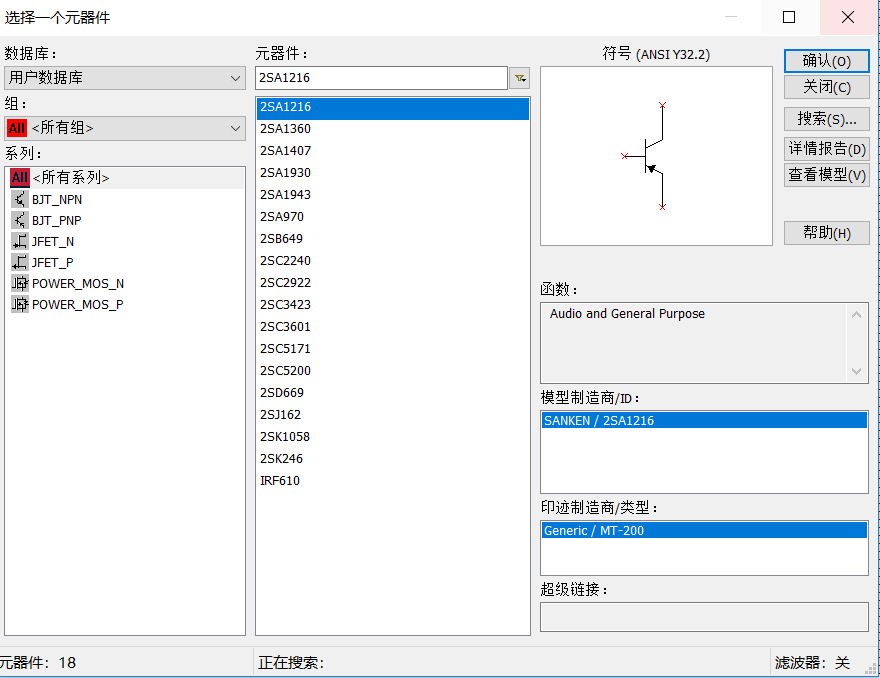The width and height of the screenshot is (880, 678).
Task: Select footprint Generic / MT-200
Action: pyautogui.click(x=704, y=530)
